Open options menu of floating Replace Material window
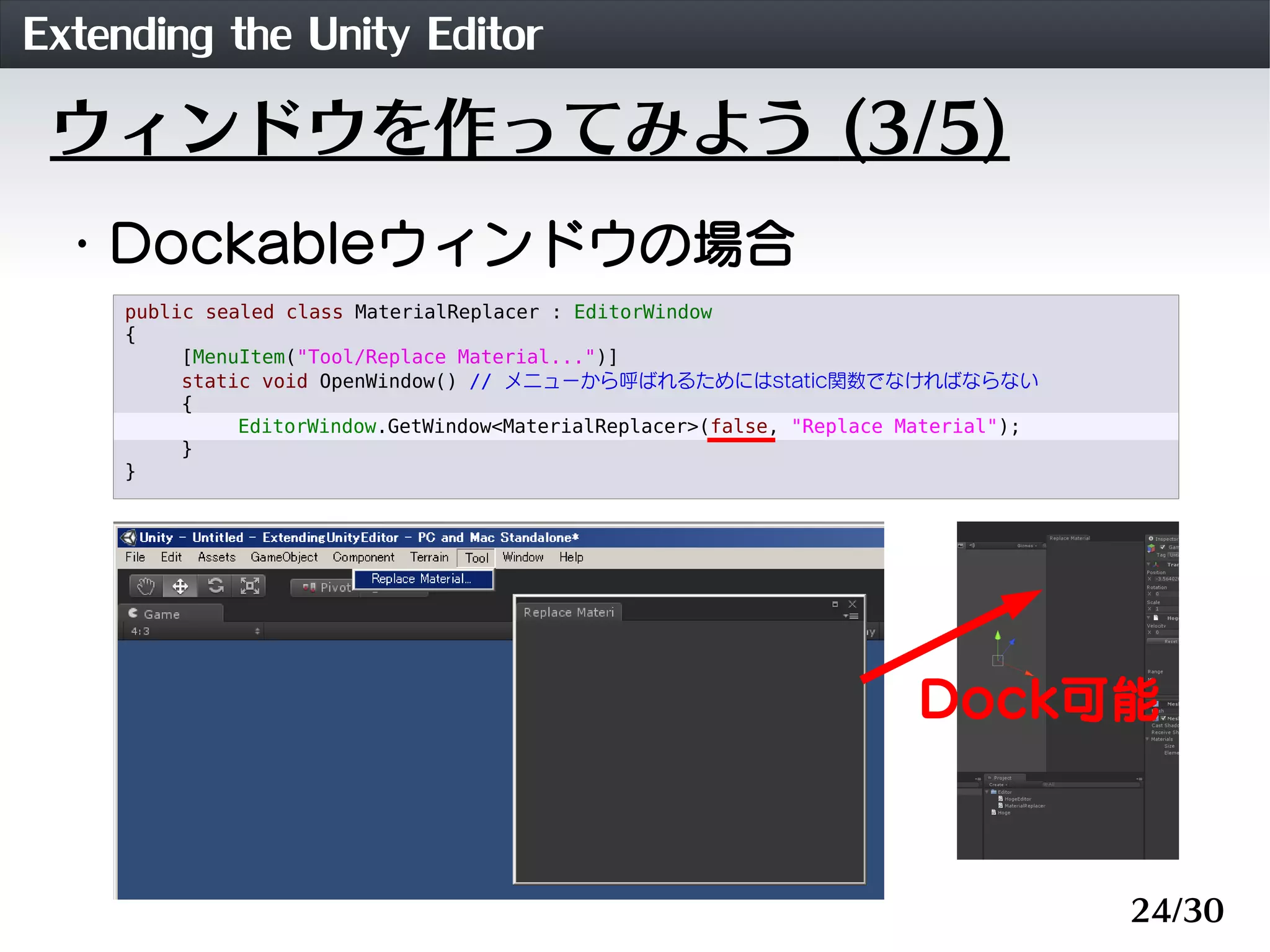This screenshot has height=952, width=1270. click(851, 616)
